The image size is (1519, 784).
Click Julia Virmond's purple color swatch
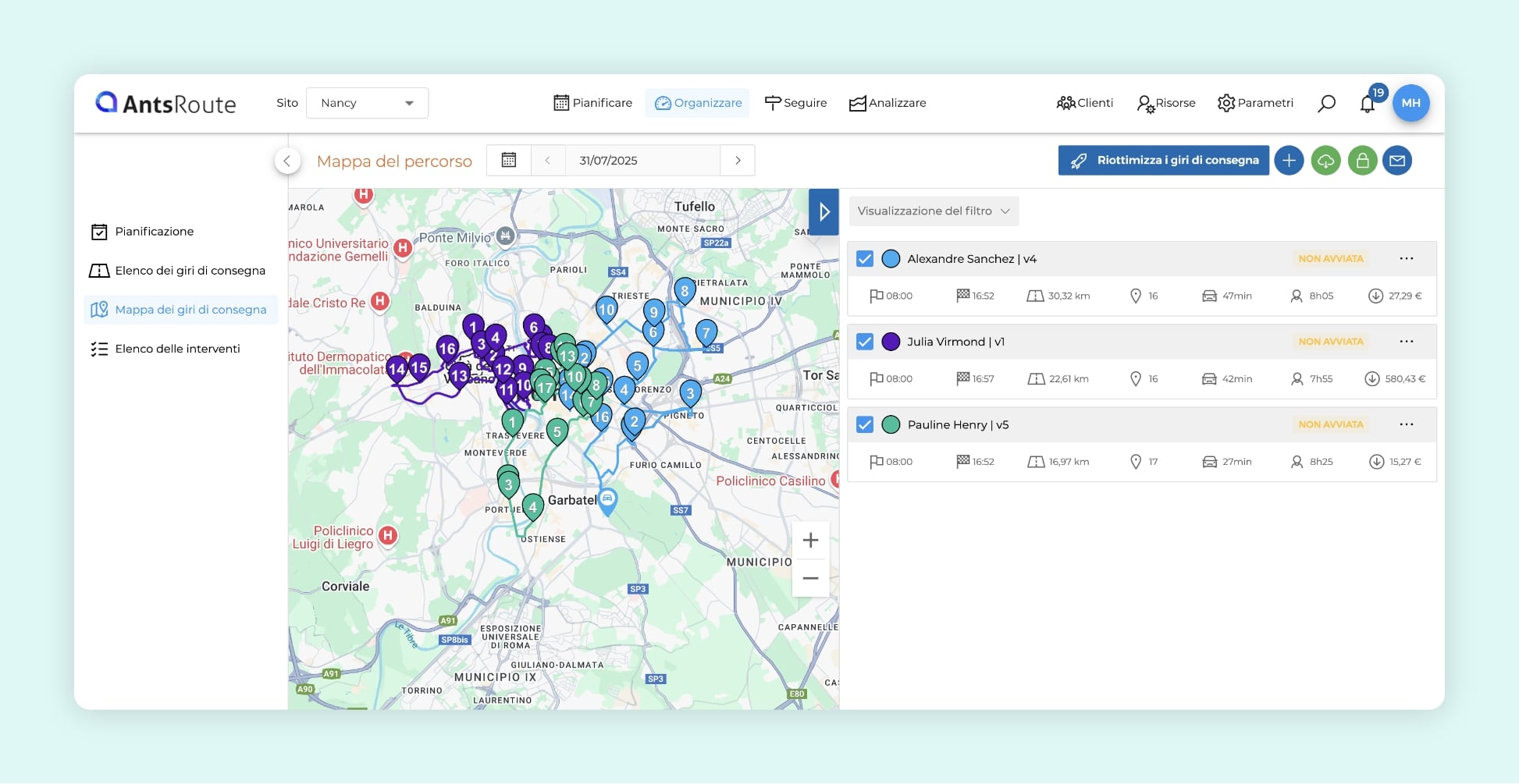point(891,342)
